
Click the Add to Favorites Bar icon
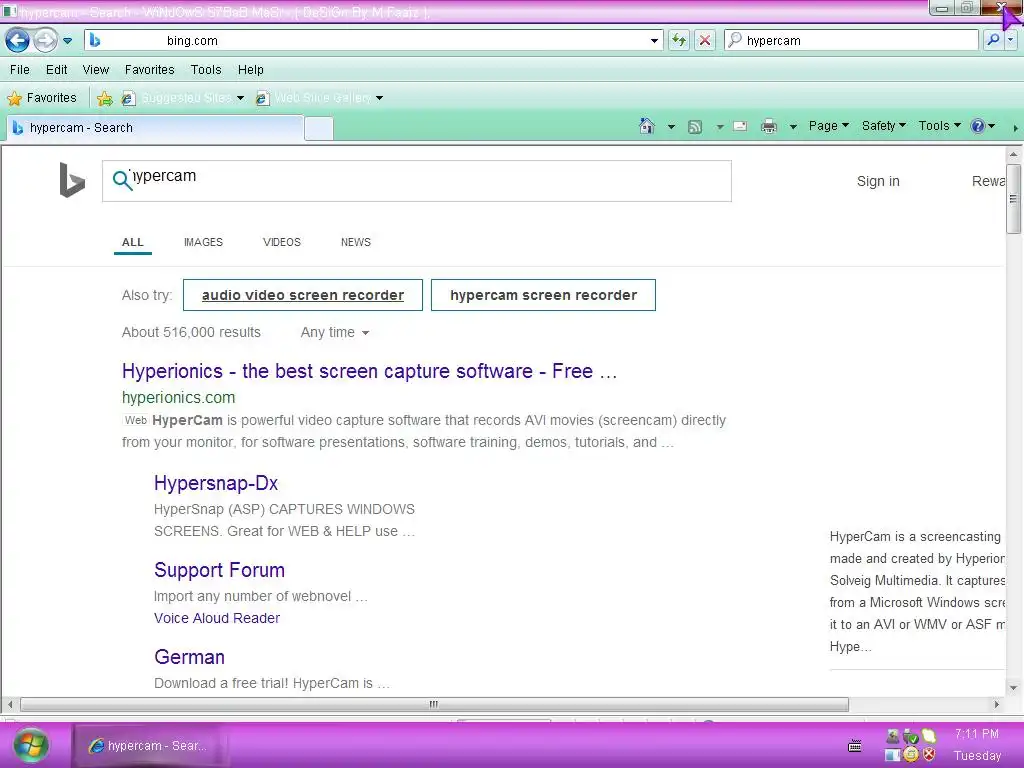point(104,99)
